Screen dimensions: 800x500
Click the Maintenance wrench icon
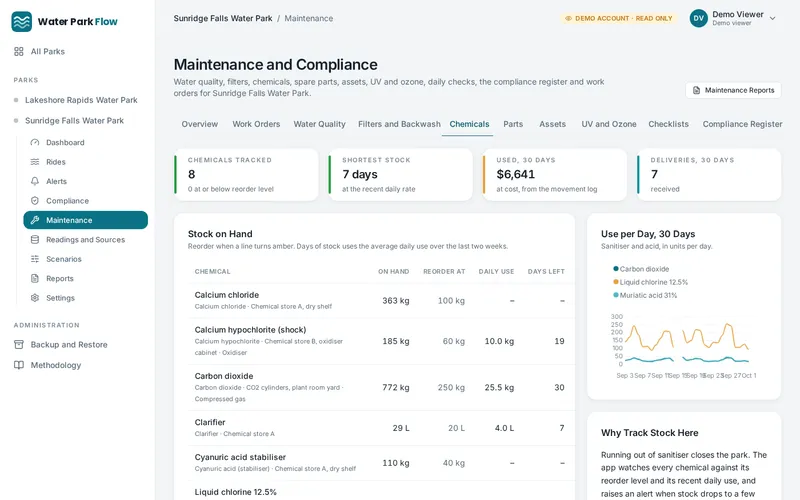35,220
